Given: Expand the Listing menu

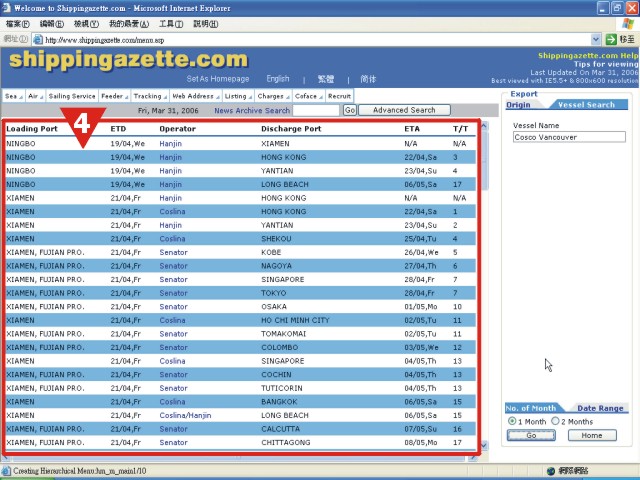Looking at the screenshot, I should [x=238, y=96].
